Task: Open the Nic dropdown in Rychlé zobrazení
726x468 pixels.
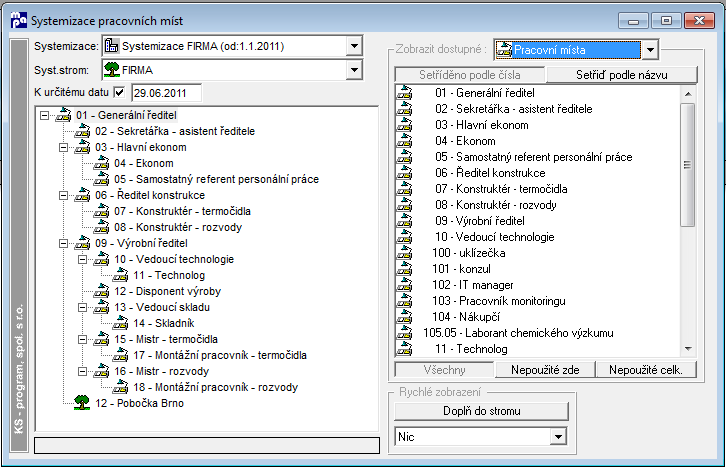Action: (x=558, y=437)
